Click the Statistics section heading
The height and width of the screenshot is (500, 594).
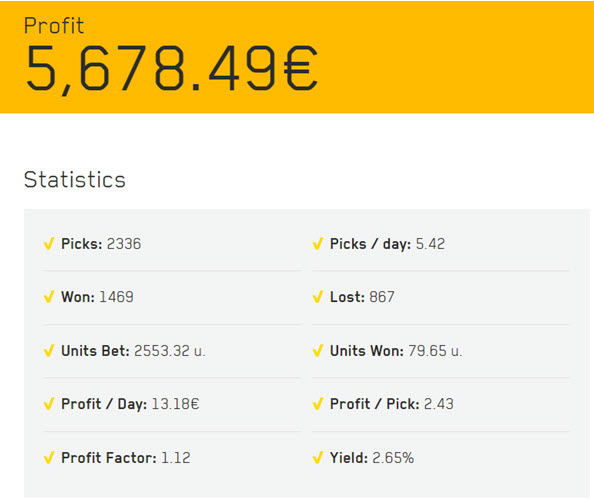[x=75, y=180]
